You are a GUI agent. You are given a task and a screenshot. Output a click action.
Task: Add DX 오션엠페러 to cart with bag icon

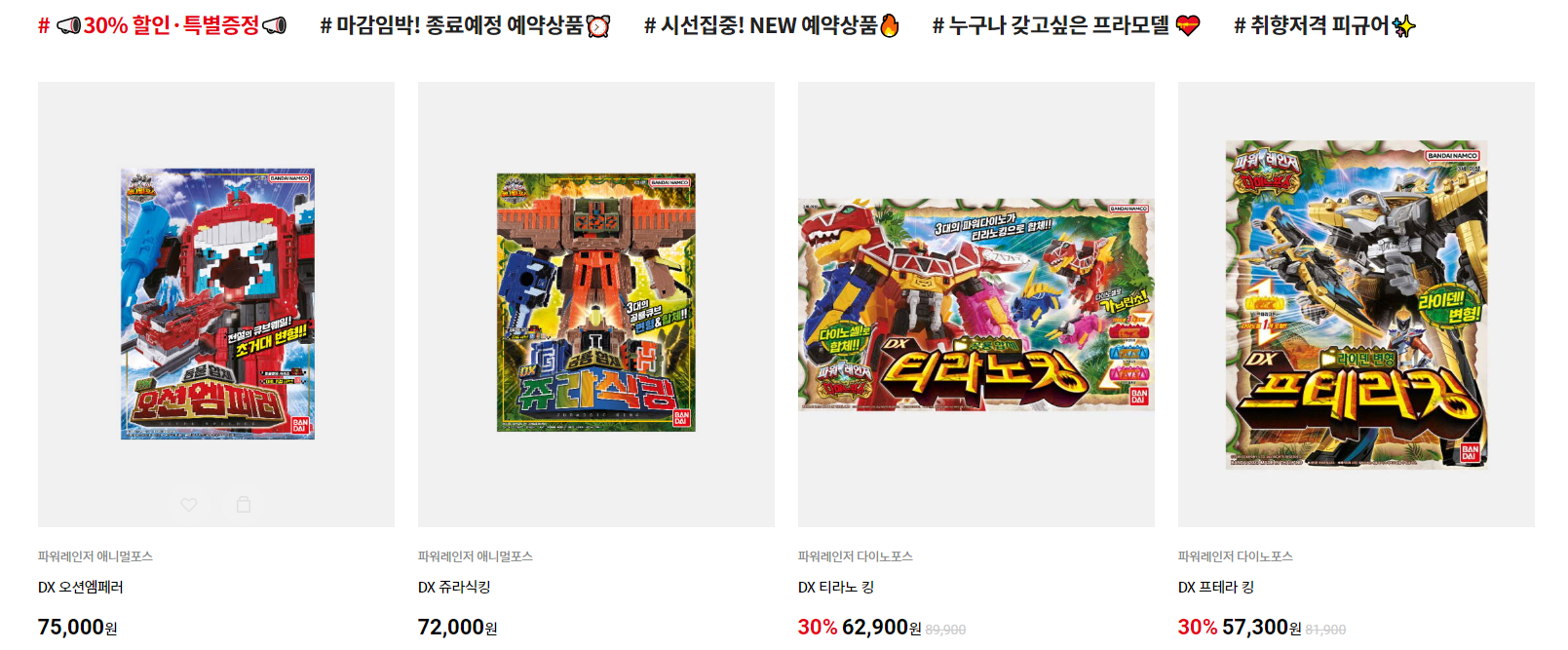(244, 504)
